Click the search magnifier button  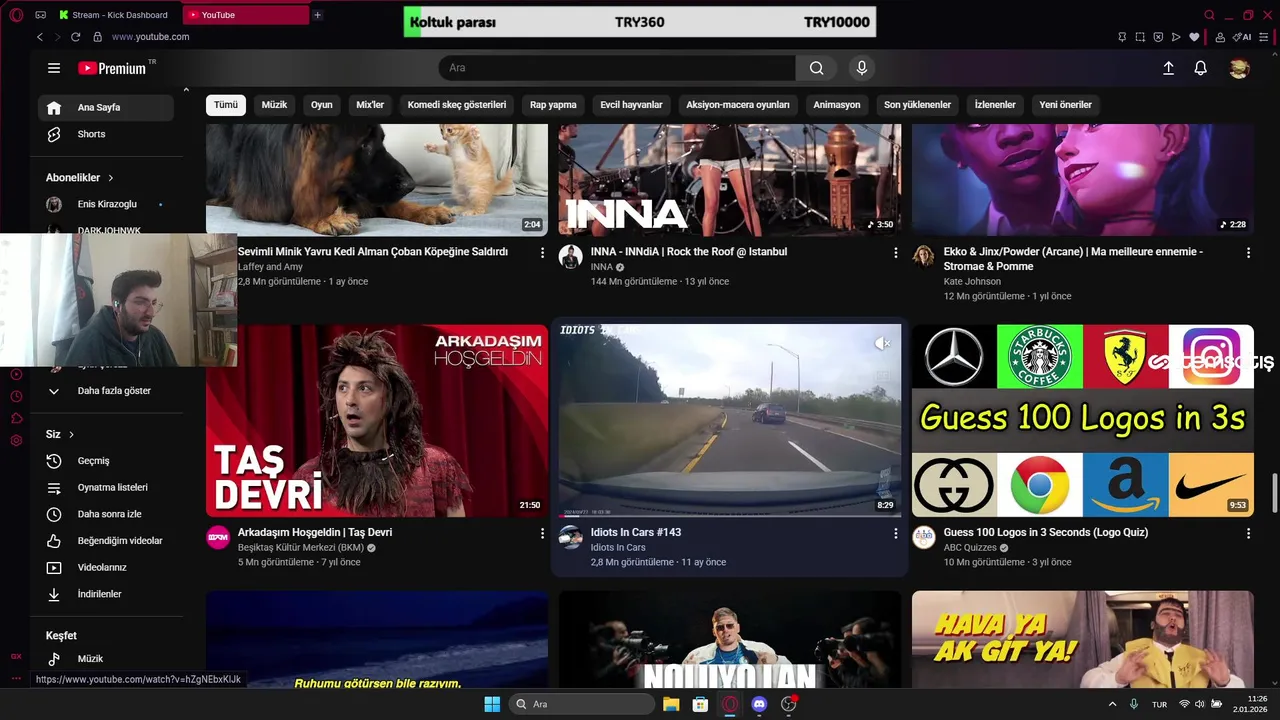[816, 68]
